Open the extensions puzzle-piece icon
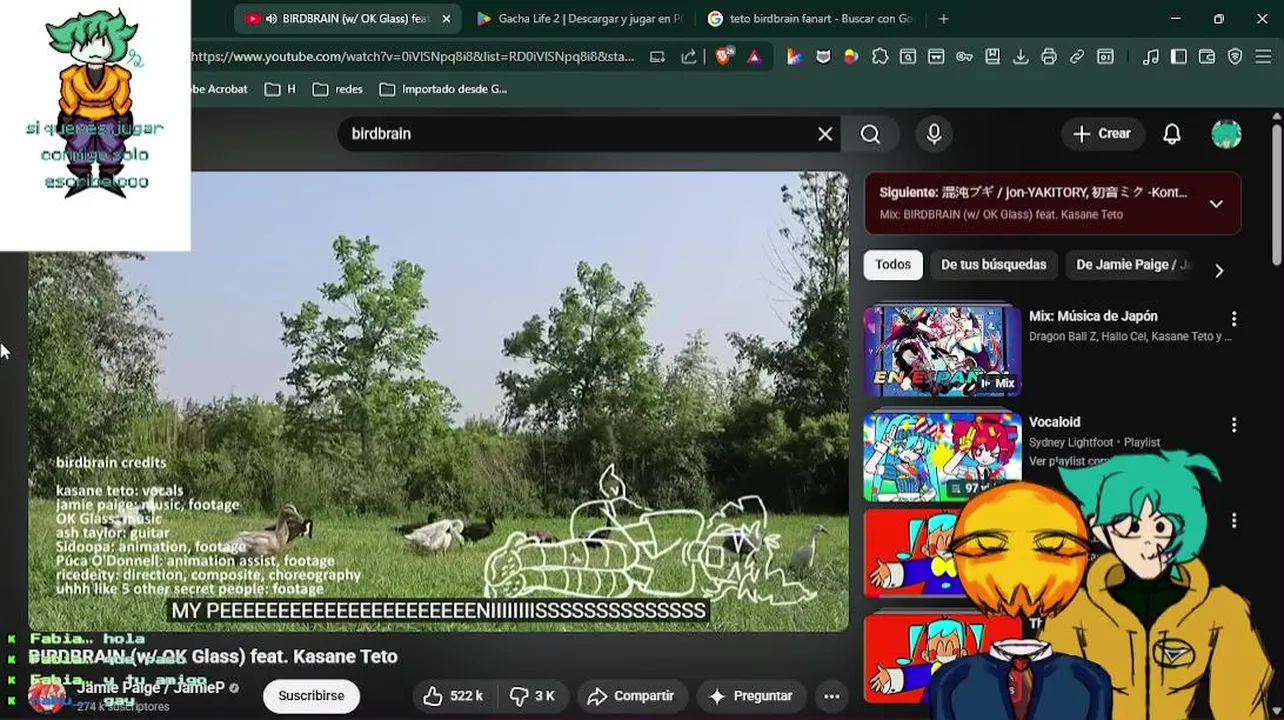 [880, 57]
